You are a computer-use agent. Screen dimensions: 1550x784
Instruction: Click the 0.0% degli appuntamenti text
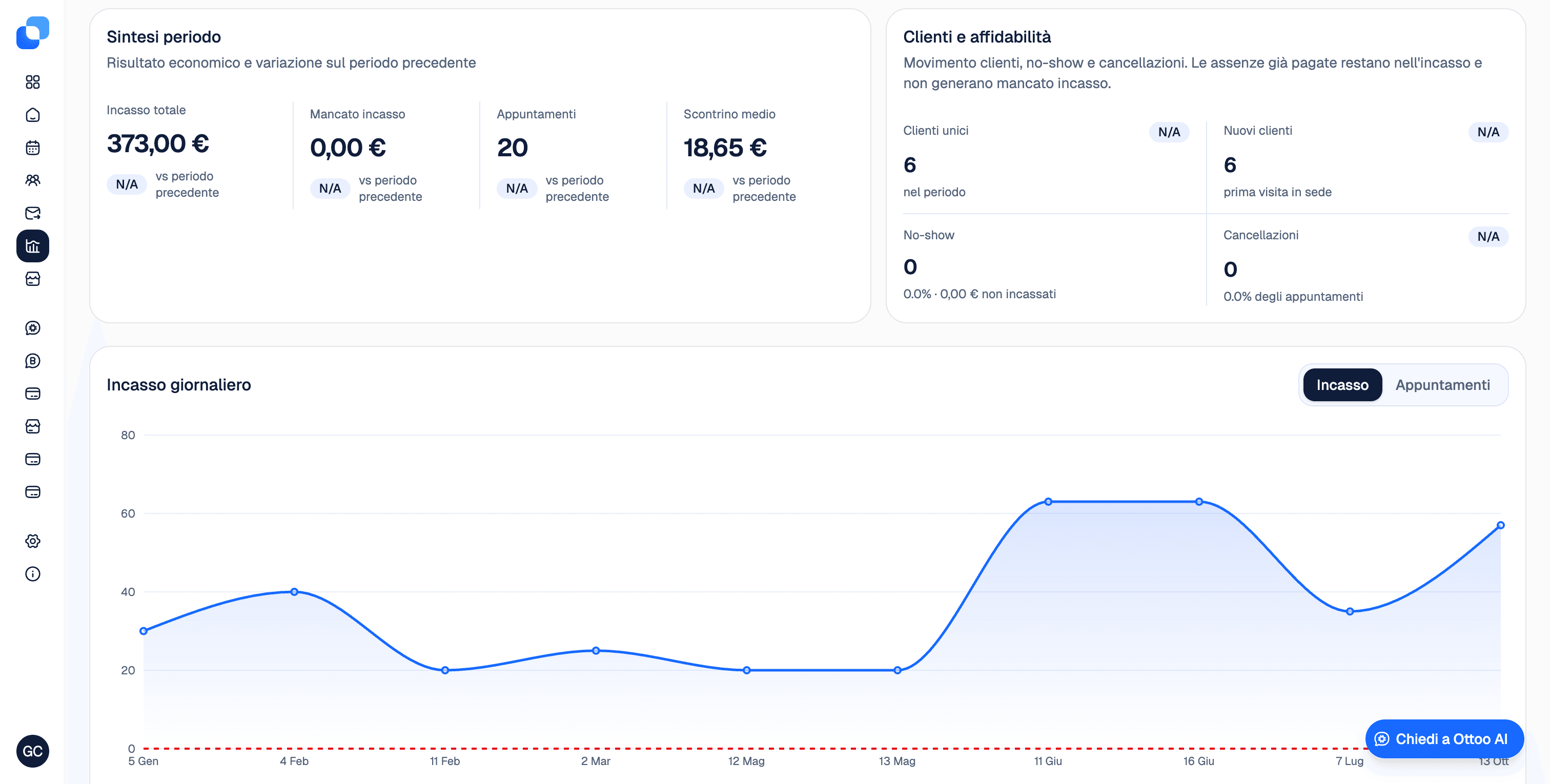click(1293, 297)
